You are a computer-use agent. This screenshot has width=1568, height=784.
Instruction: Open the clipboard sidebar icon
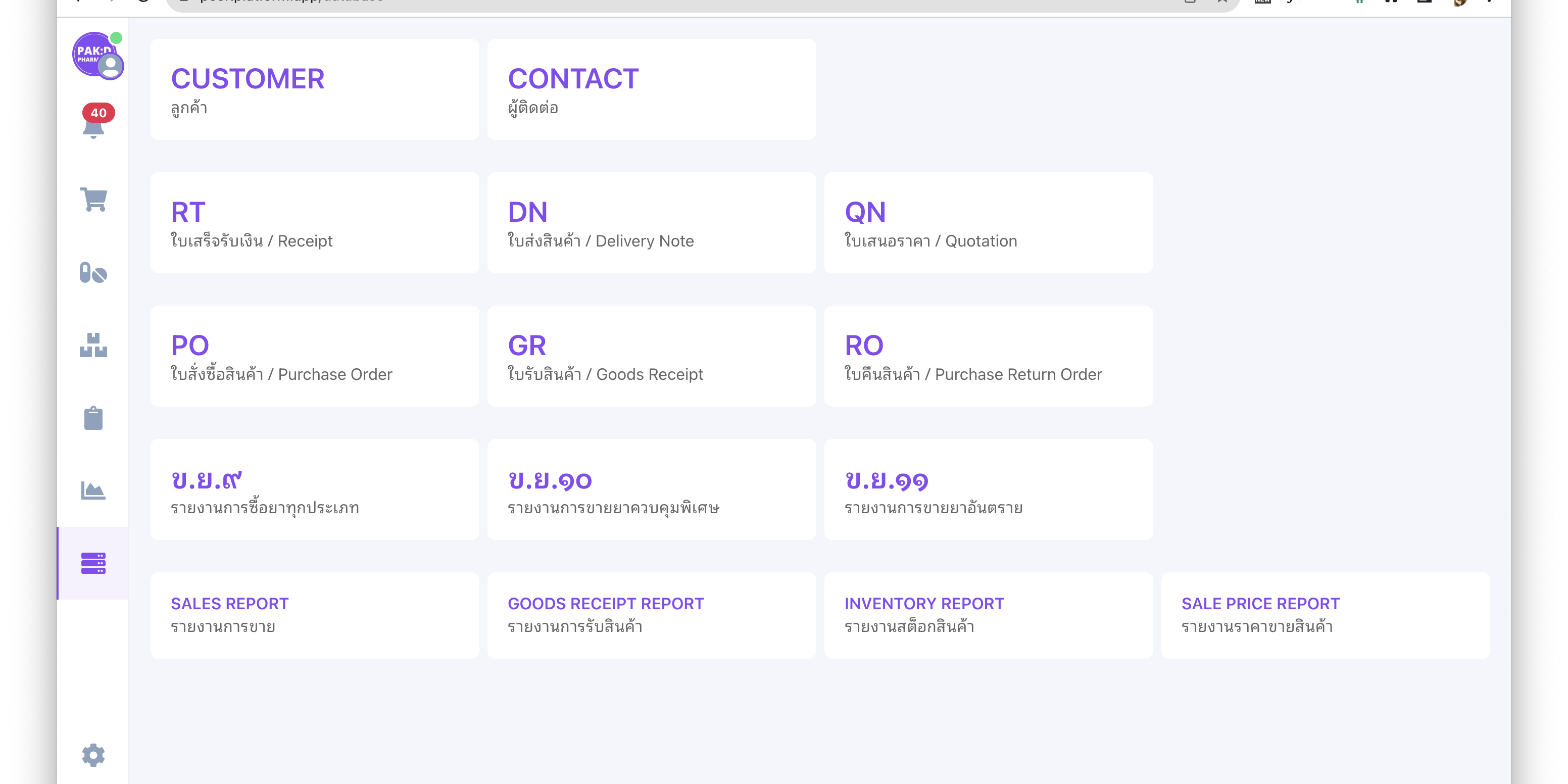click(x=93, y=418)
